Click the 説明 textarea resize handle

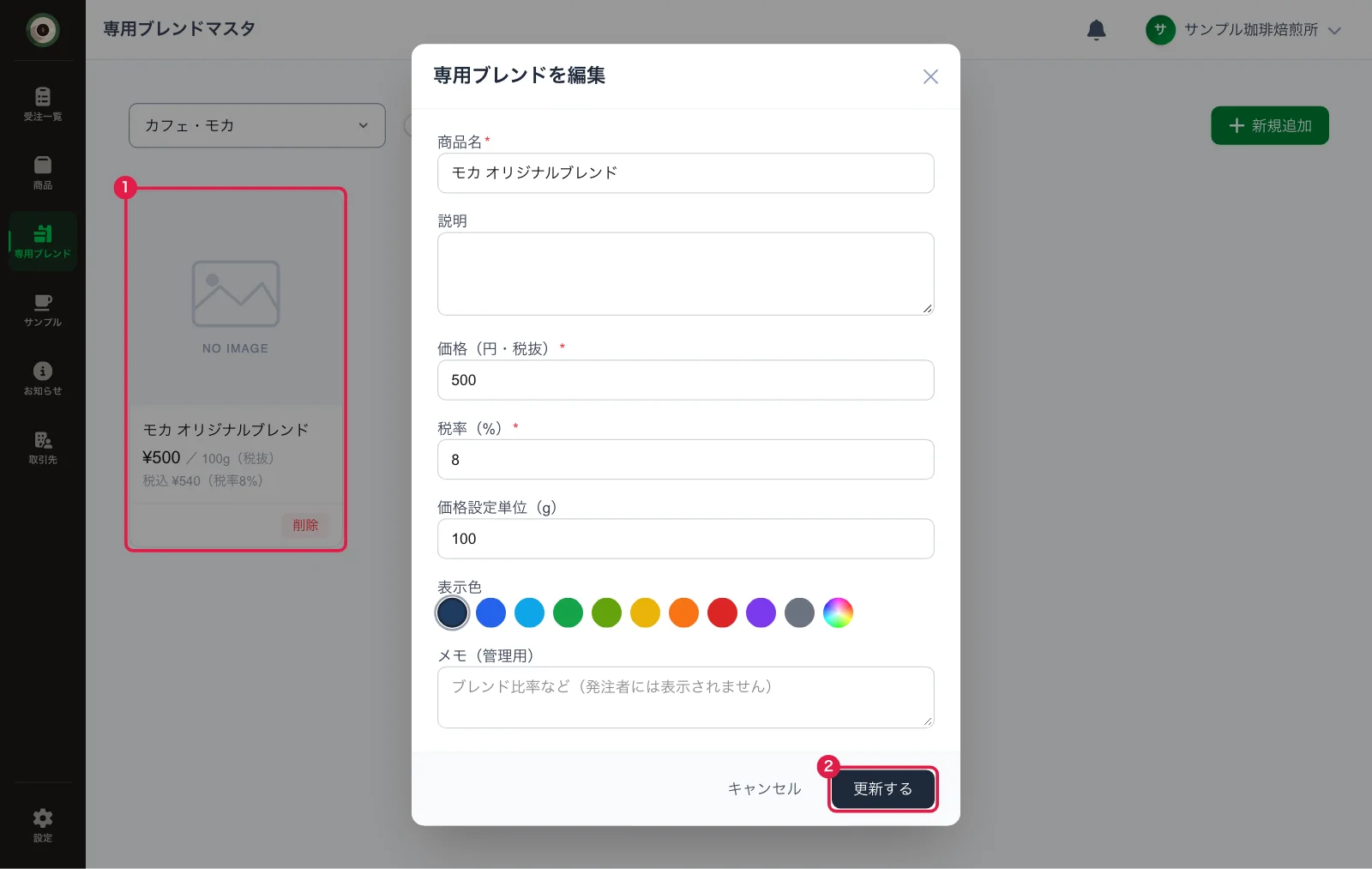[928, 308]
